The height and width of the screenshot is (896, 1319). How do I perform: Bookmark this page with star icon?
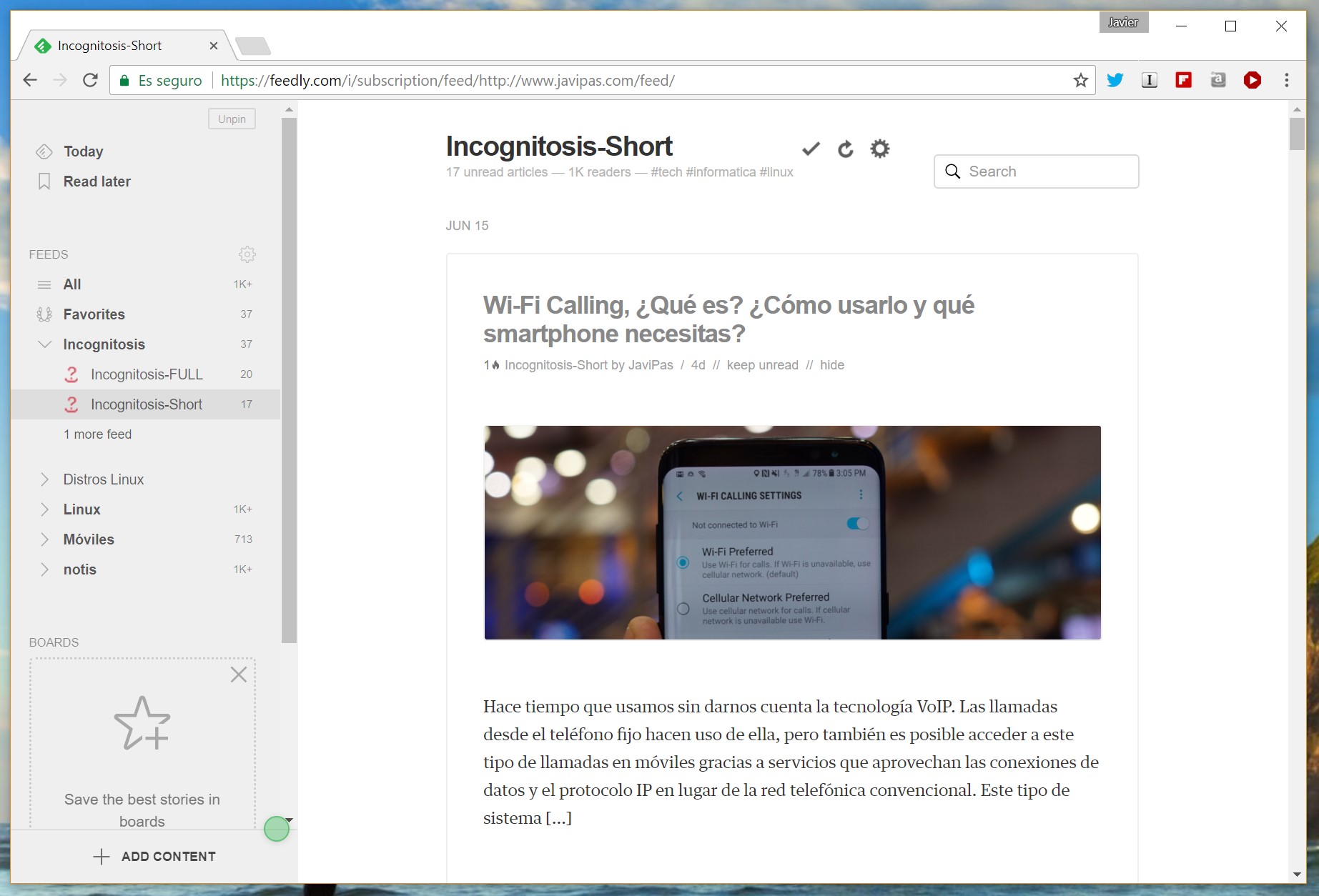pyautogui.click(x=1080, y=80)
